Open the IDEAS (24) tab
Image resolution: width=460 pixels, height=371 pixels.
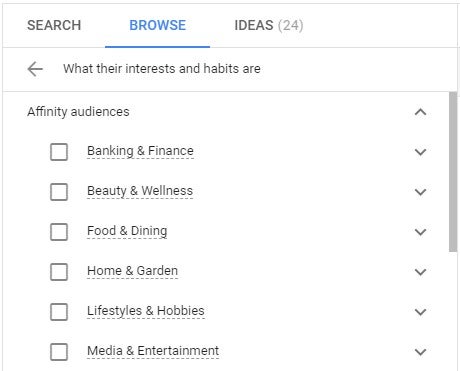click(x=269, y=25)
